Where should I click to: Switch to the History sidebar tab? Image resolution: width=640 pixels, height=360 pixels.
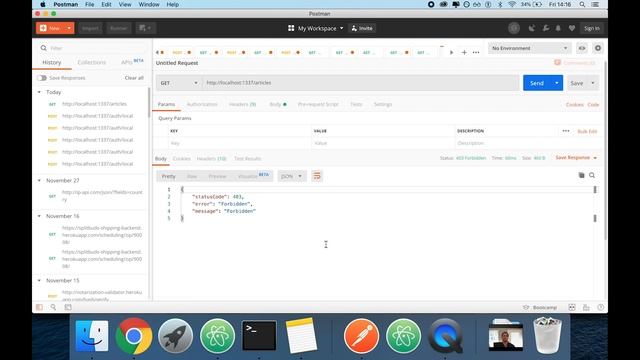tap(51, 62)
